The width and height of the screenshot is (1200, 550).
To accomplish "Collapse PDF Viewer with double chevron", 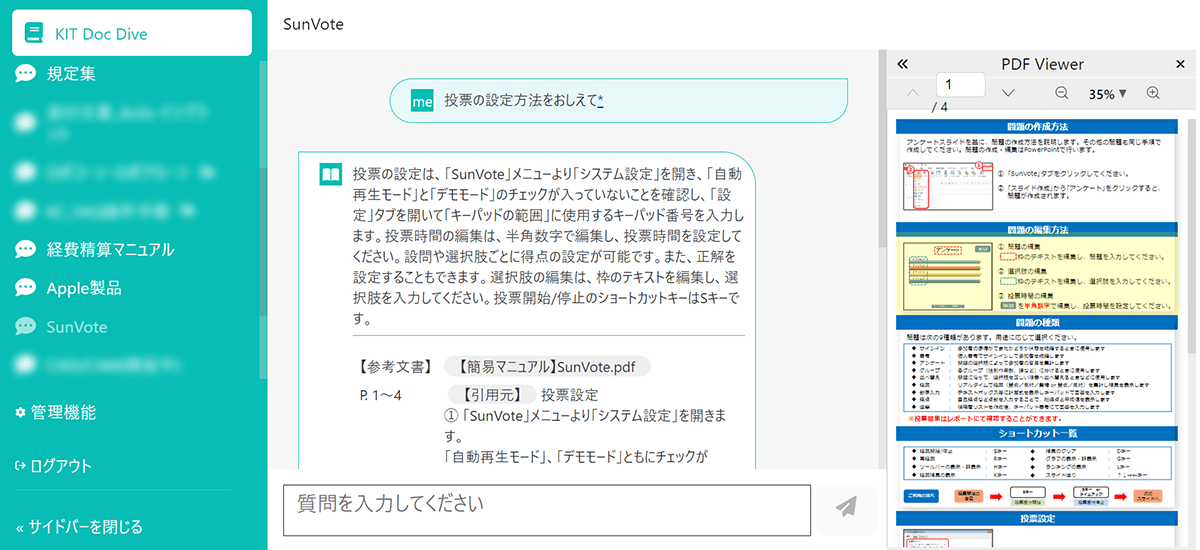I will click(x=902, y=64).
